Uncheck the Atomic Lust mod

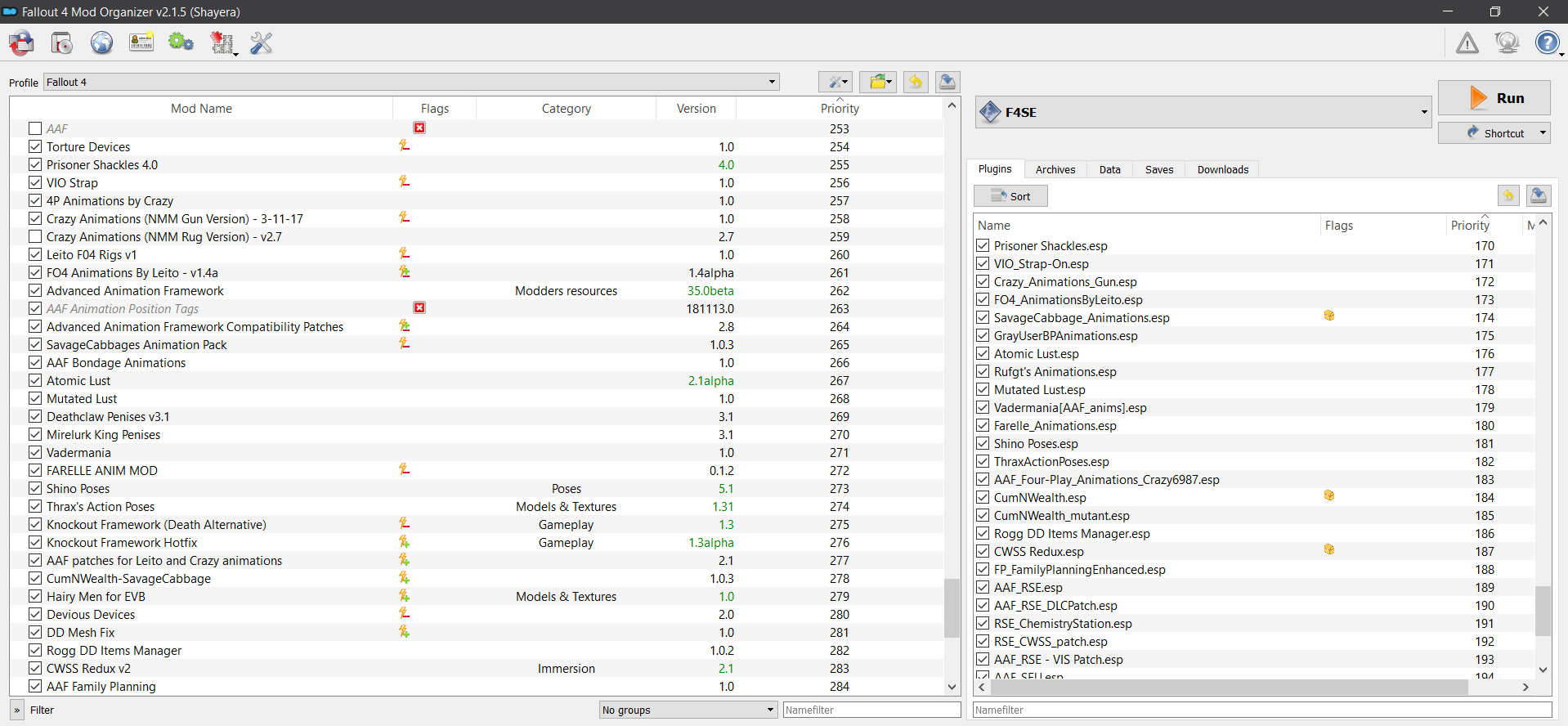(x=35, y=380)
